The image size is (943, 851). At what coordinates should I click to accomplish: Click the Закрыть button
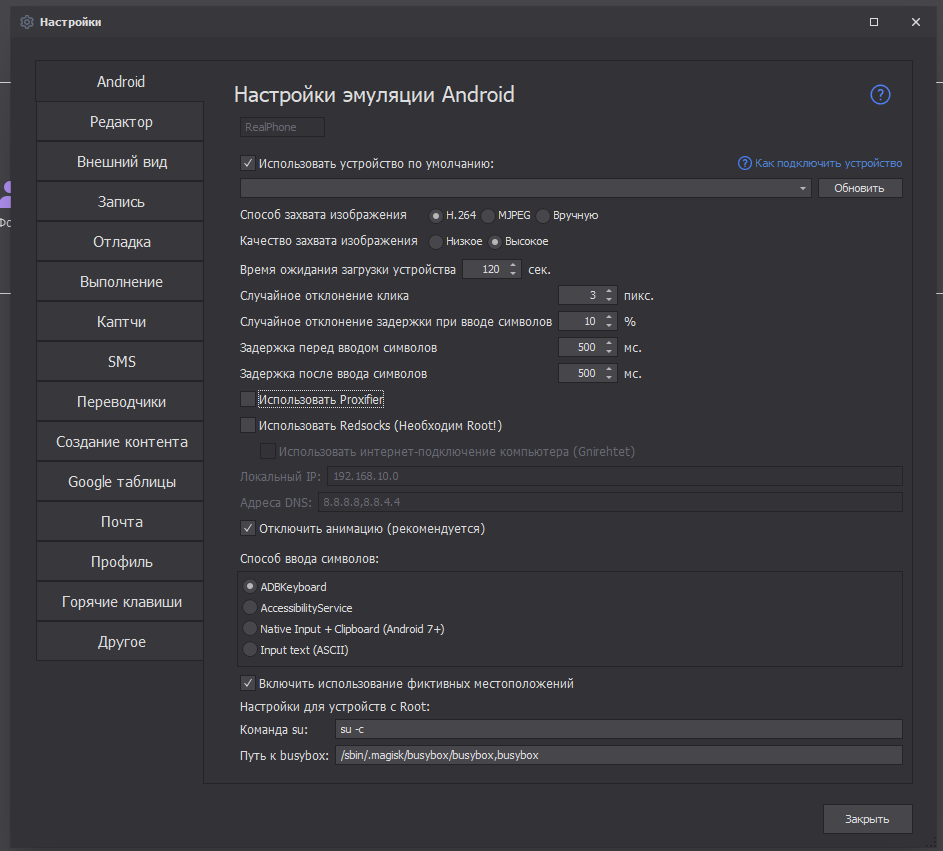tap(867, 819)
